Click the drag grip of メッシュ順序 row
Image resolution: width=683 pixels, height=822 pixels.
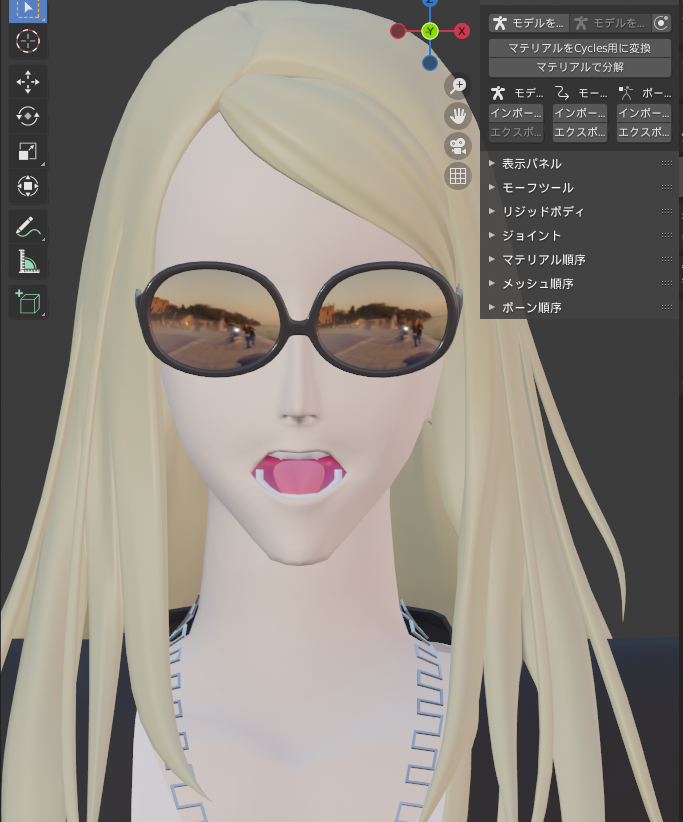click(x=667, y=284)
